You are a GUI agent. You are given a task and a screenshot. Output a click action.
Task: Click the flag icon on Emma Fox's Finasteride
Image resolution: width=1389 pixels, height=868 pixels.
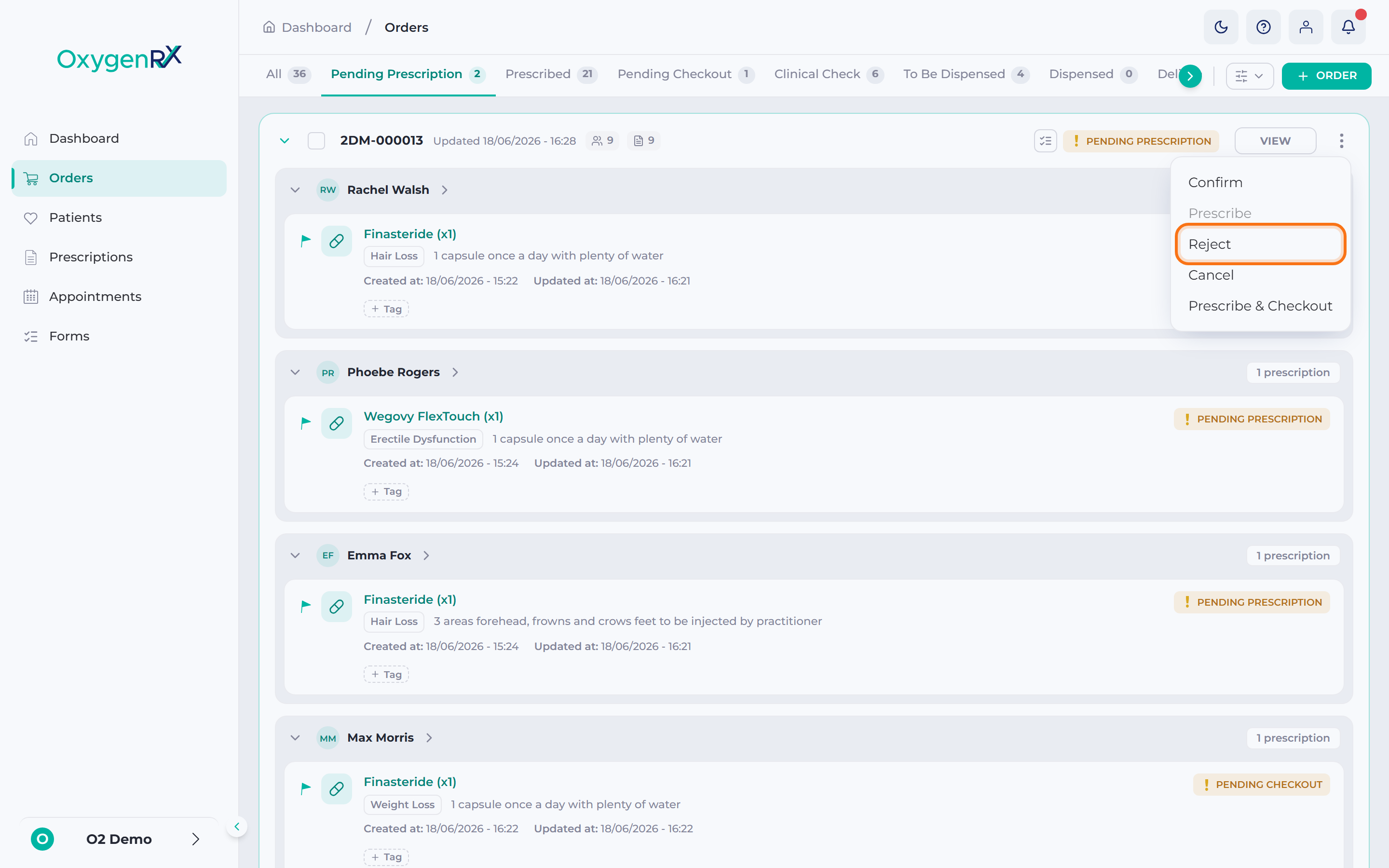305,606
